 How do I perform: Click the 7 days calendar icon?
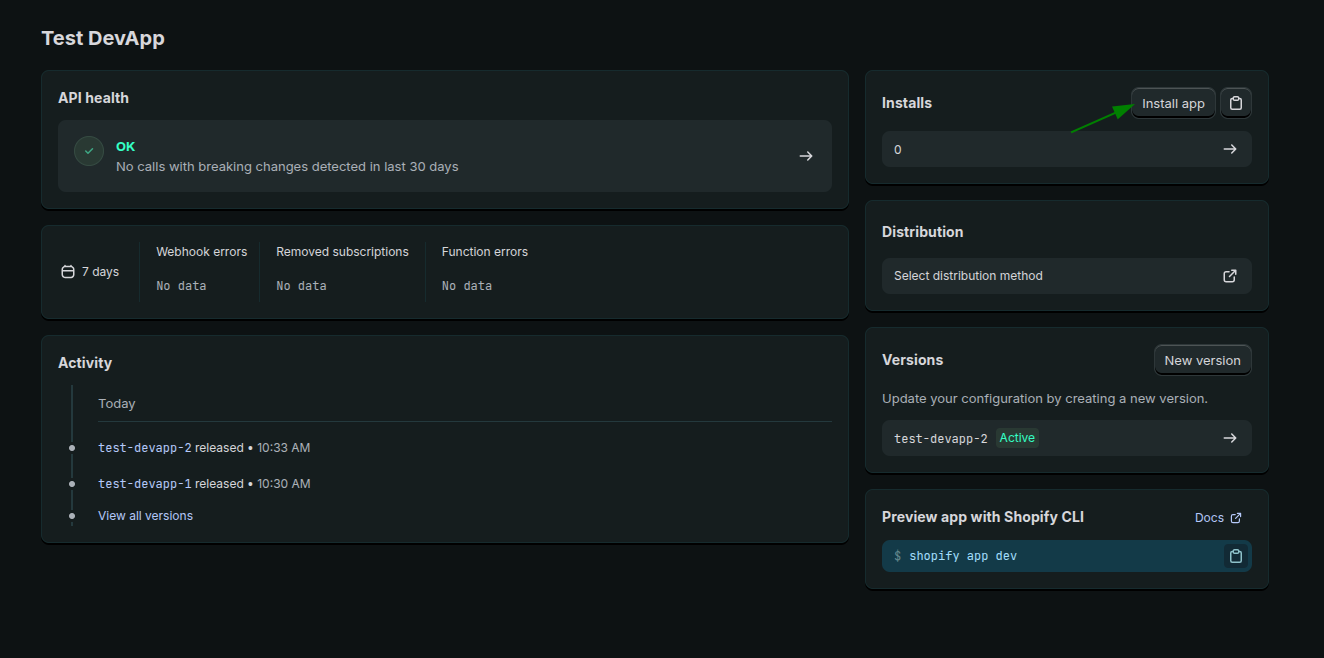pos(68,272)
